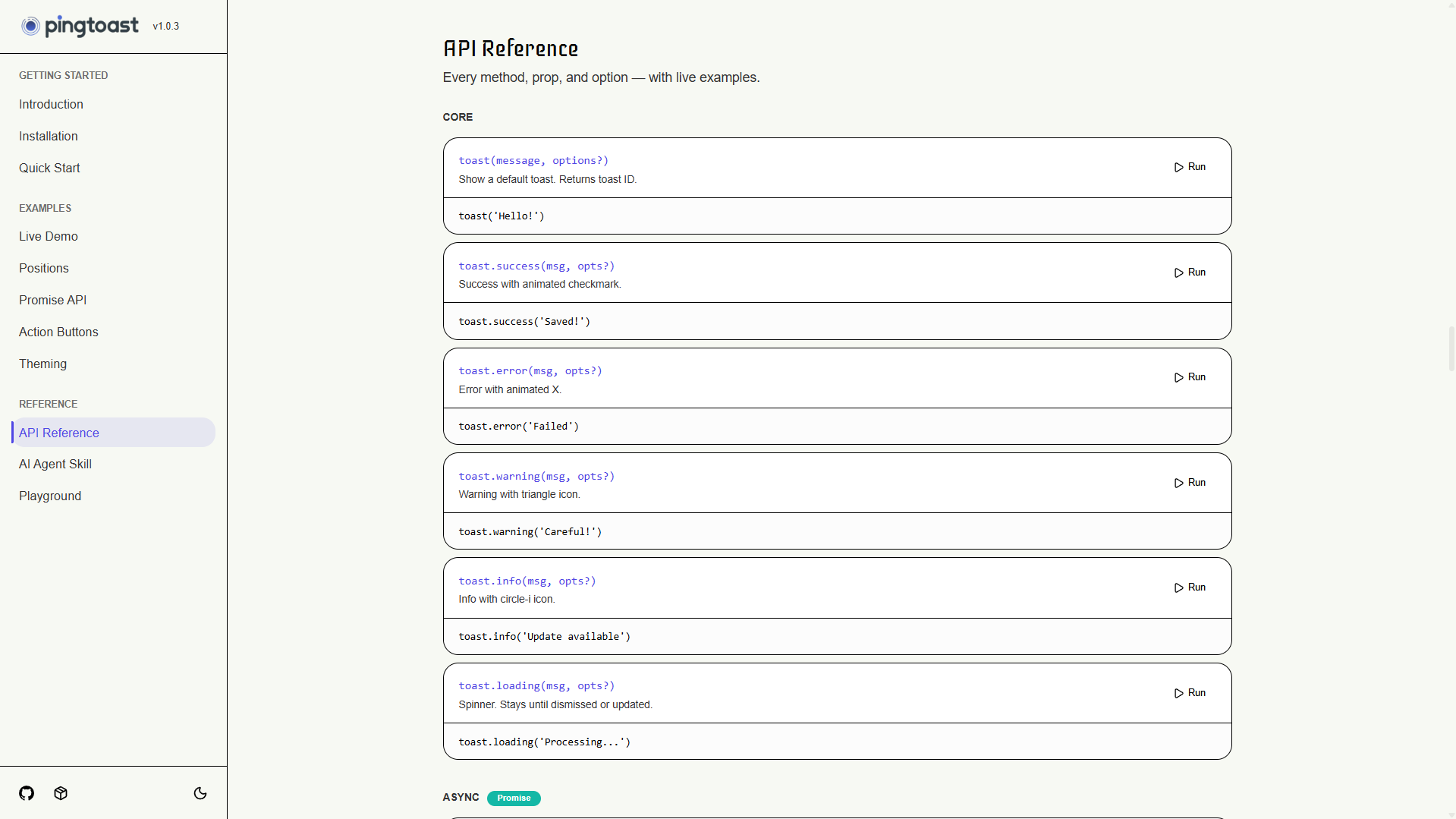
Task: Open the Promise API example
Action: point(52,300)
